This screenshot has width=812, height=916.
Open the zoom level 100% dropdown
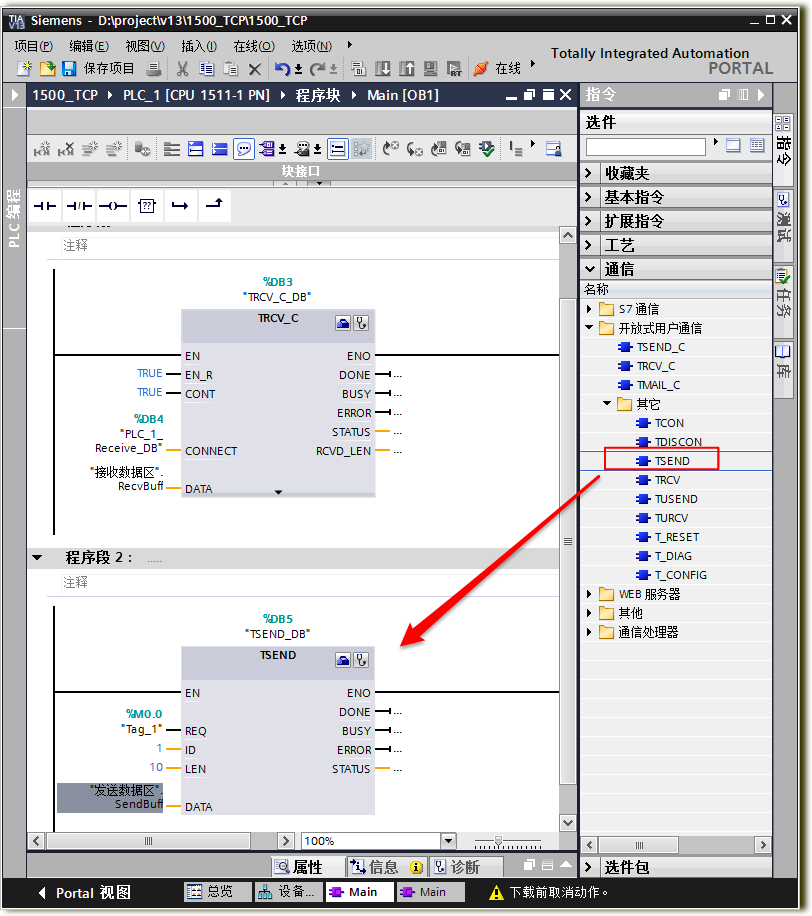point(448,841)
